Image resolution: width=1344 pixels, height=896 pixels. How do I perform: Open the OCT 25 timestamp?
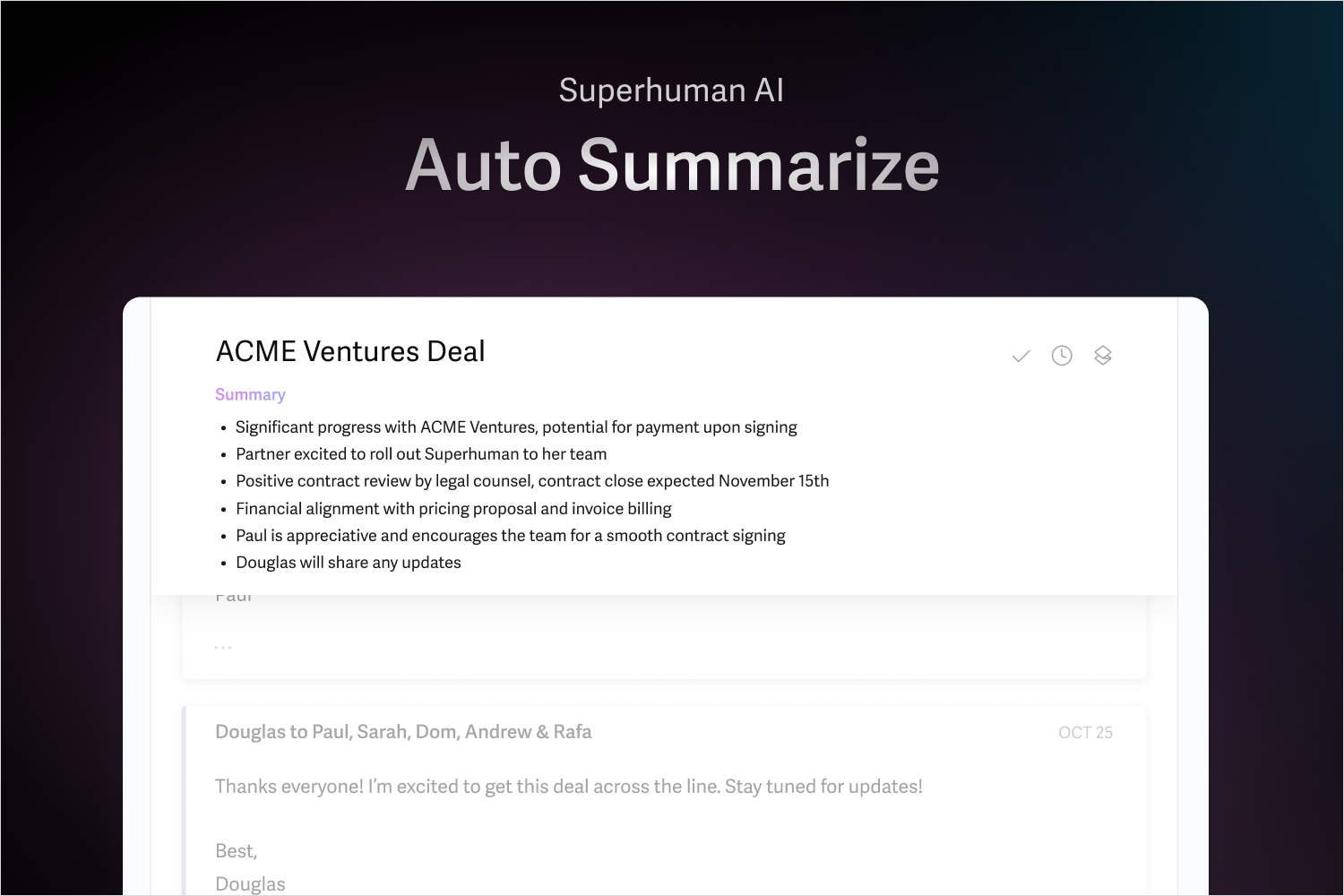pyautogui.click(x=1085, y=732)
